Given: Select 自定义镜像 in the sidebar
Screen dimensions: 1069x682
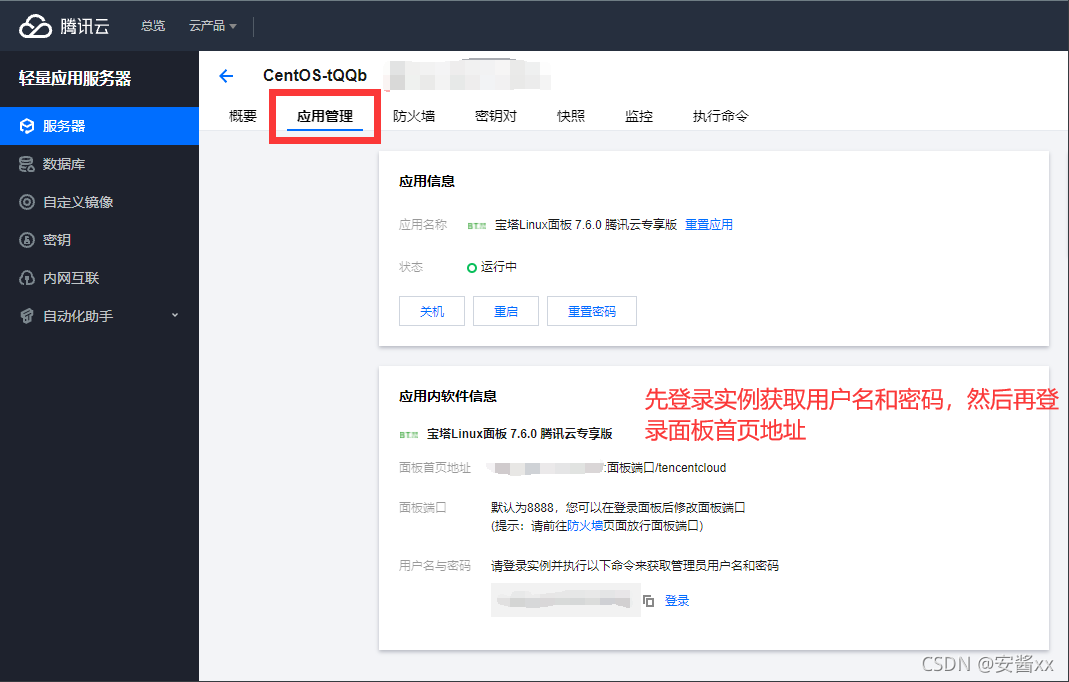Looking at the screenshot, I should pyautogui.click(x=100, y=202).
